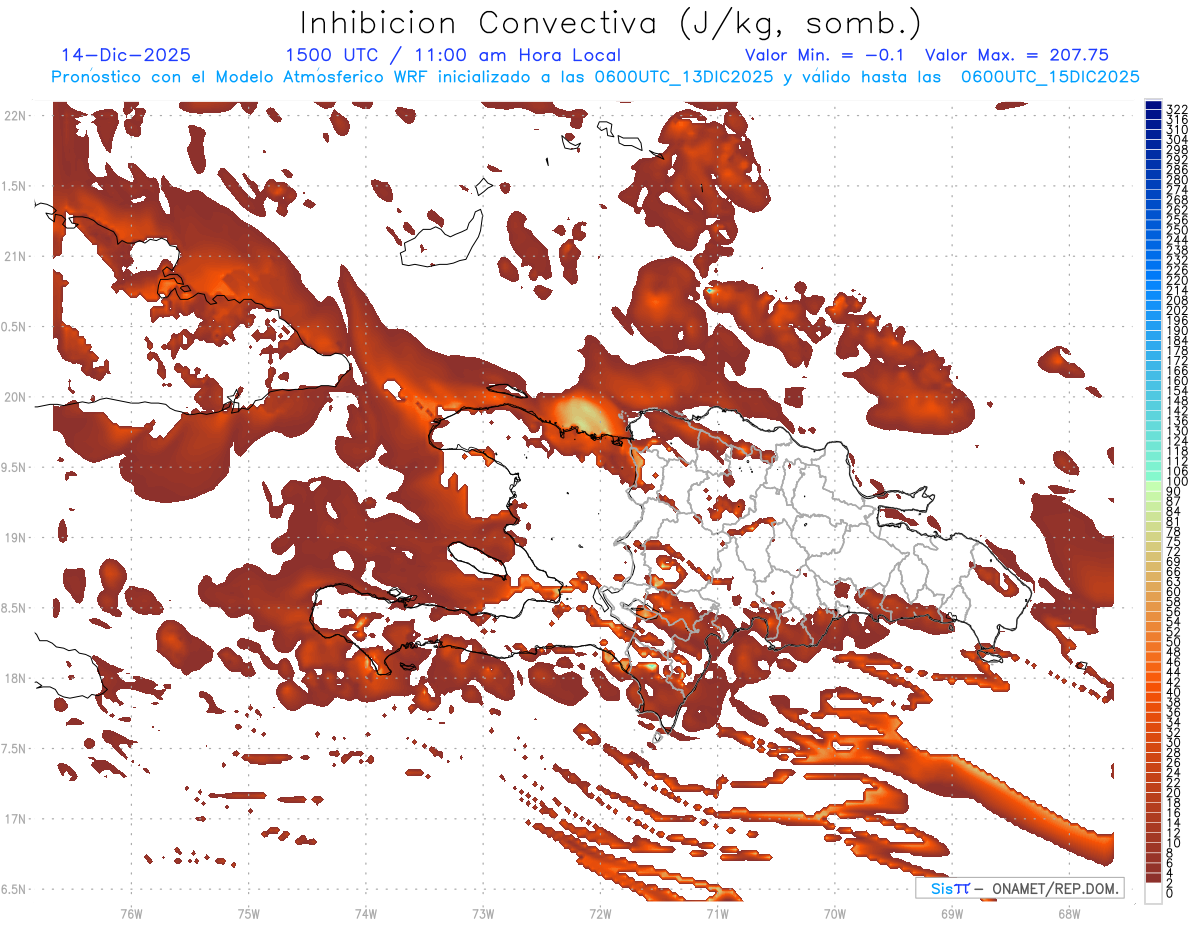Click the 74W longitude label

(x=365, y=913)
